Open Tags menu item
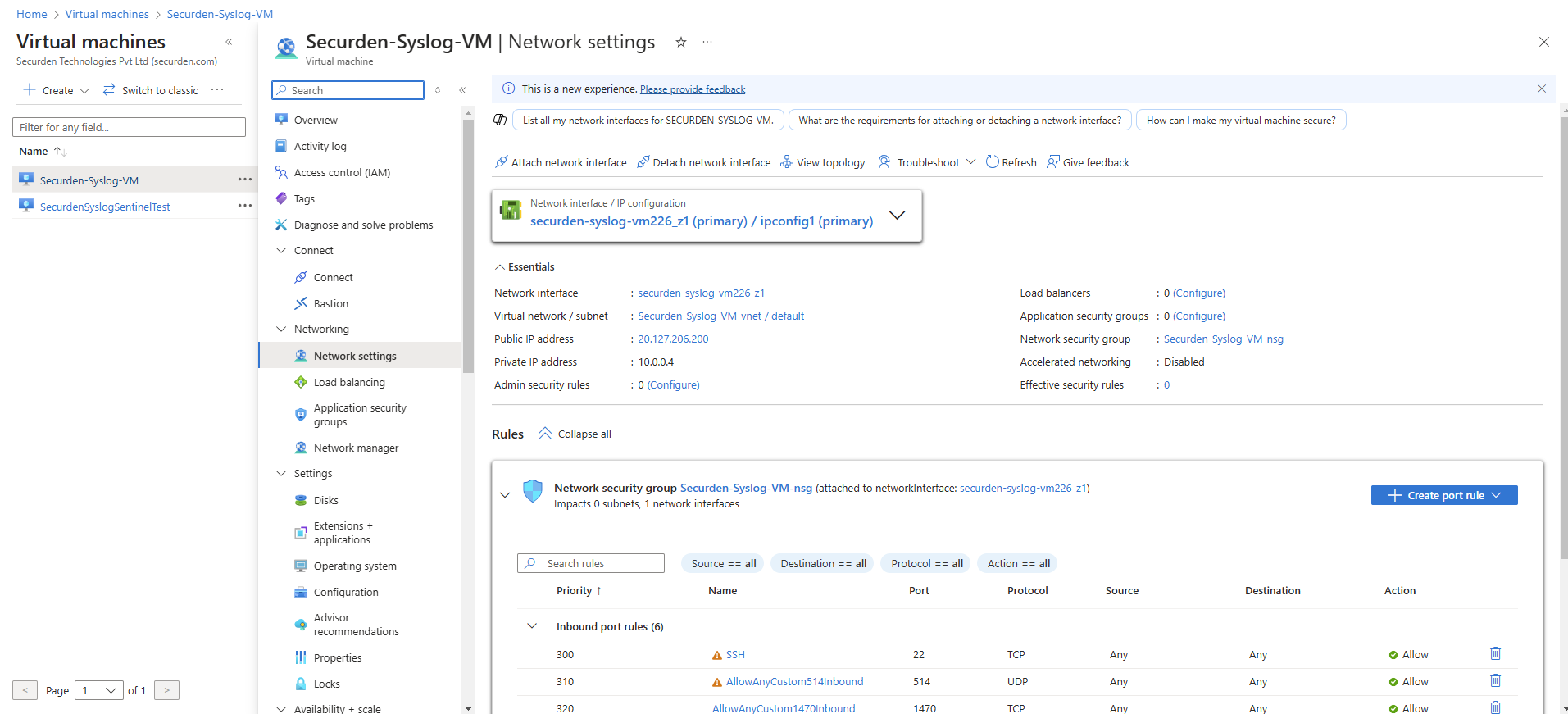This screenshot has height=714, width=1568. [x=304, y=198]
